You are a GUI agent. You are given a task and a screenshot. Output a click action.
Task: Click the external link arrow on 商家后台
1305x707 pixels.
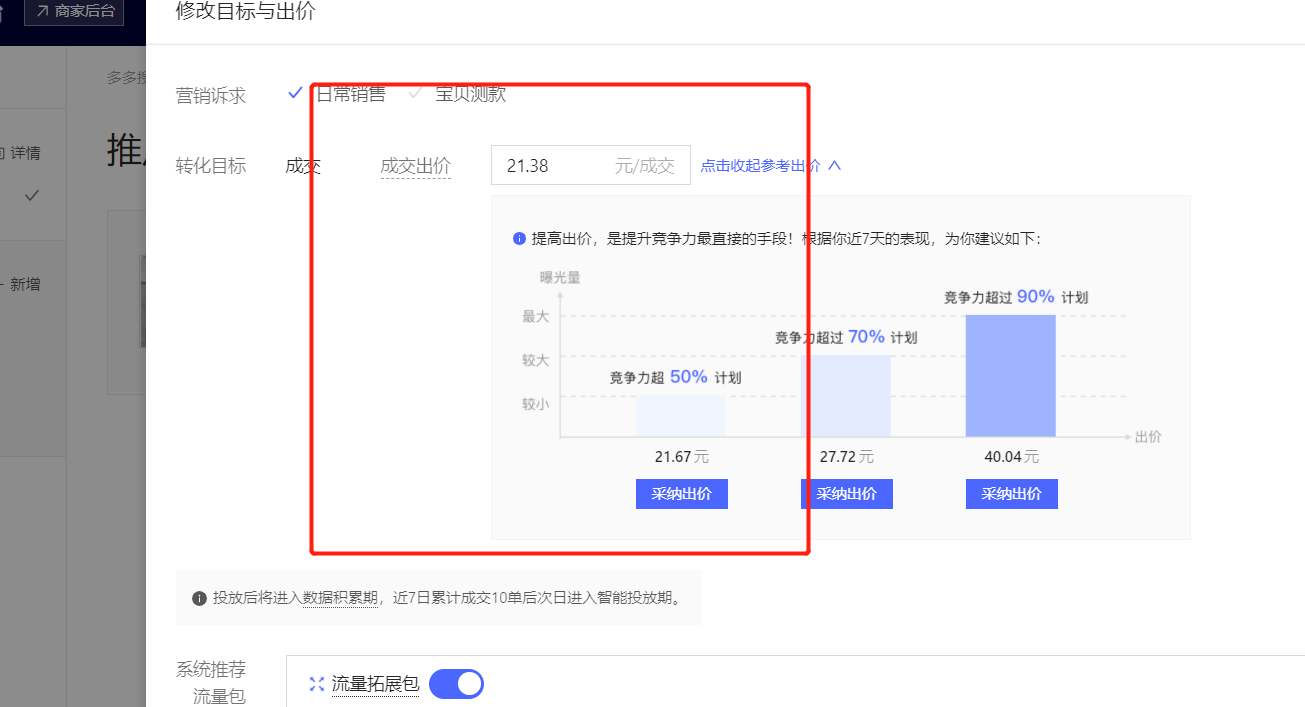tap(42, 12)
